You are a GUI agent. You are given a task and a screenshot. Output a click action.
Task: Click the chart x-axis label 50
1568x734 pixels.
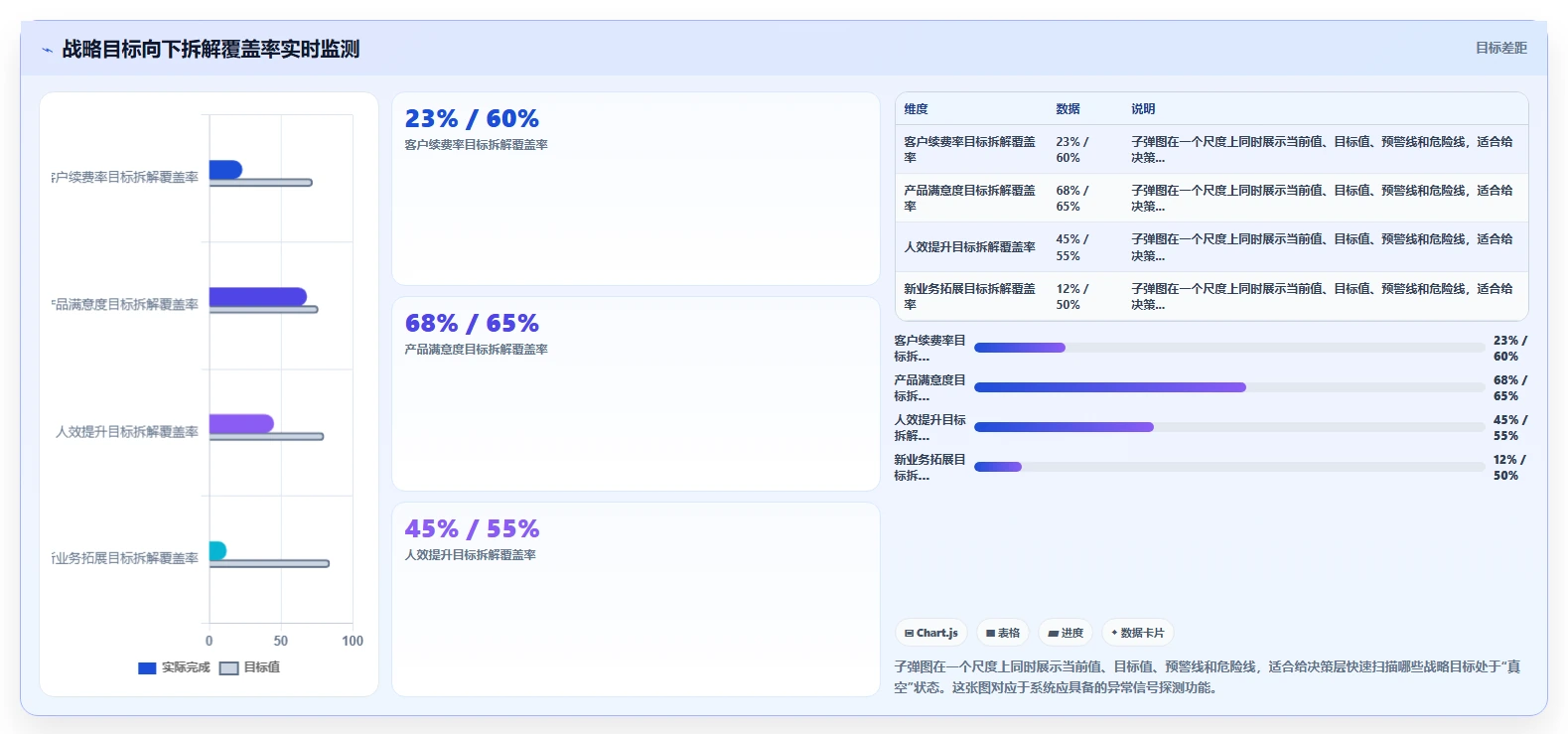281,641
